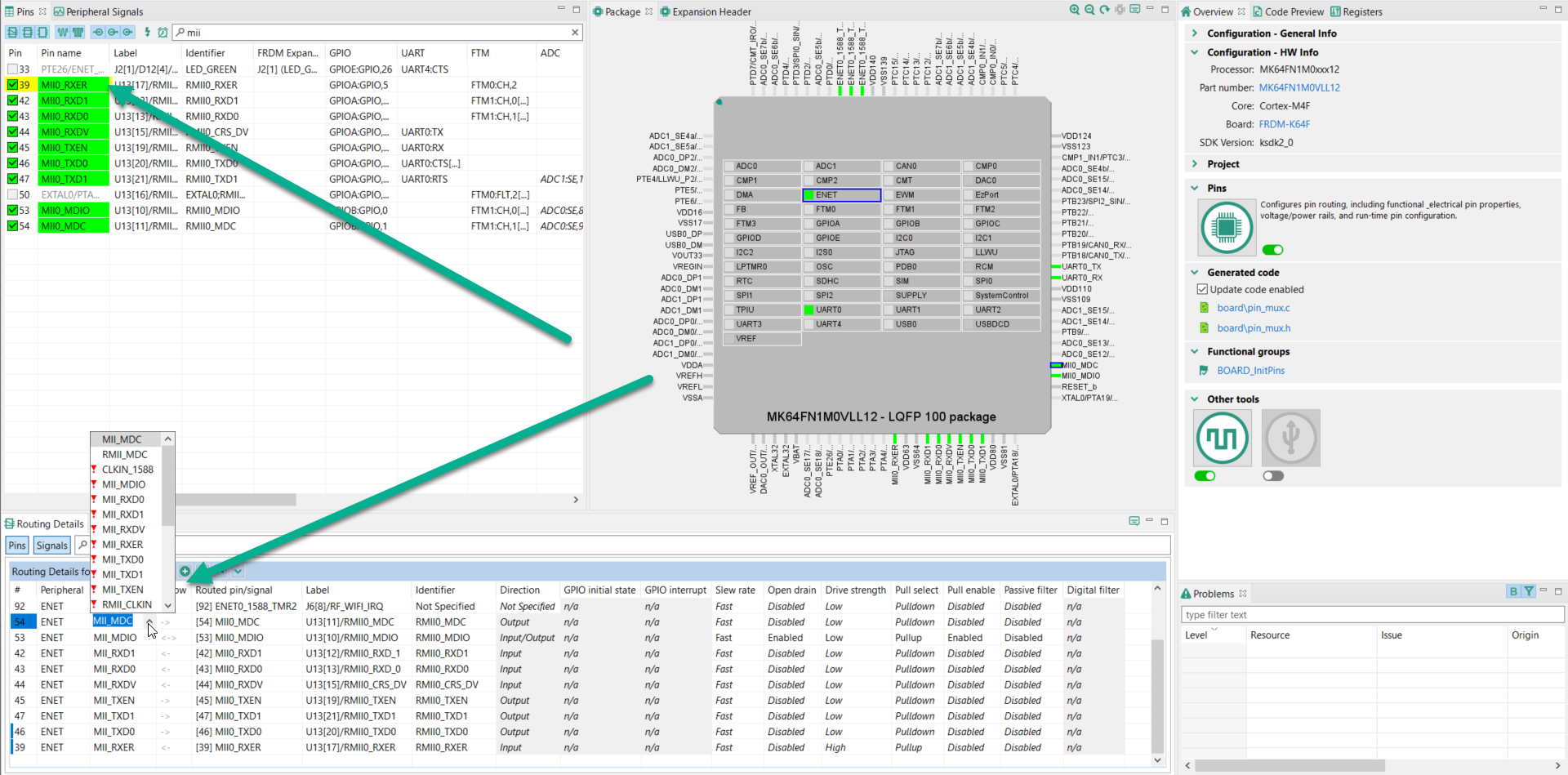This screenshot has height=775, width=1568.
Task: Expand the Project section in Overview
Action: coord(1194,163)
